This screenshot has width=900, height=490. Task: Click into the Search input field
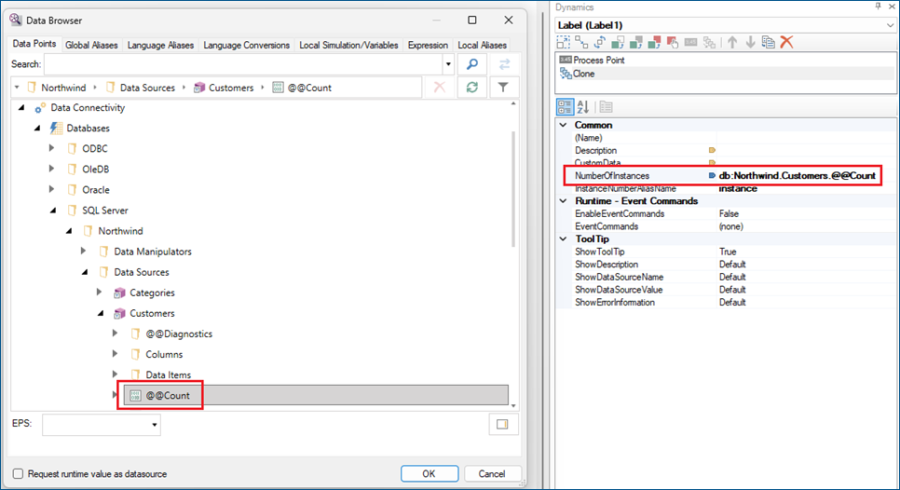245,64
